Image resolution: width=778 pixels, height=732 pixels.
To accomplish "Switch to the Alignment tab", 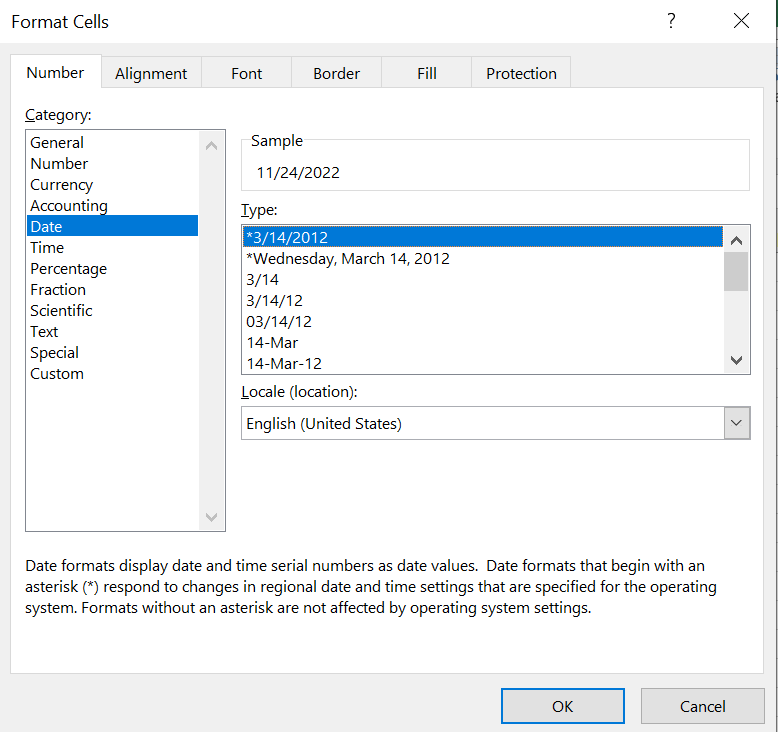I will click(151, 73).
